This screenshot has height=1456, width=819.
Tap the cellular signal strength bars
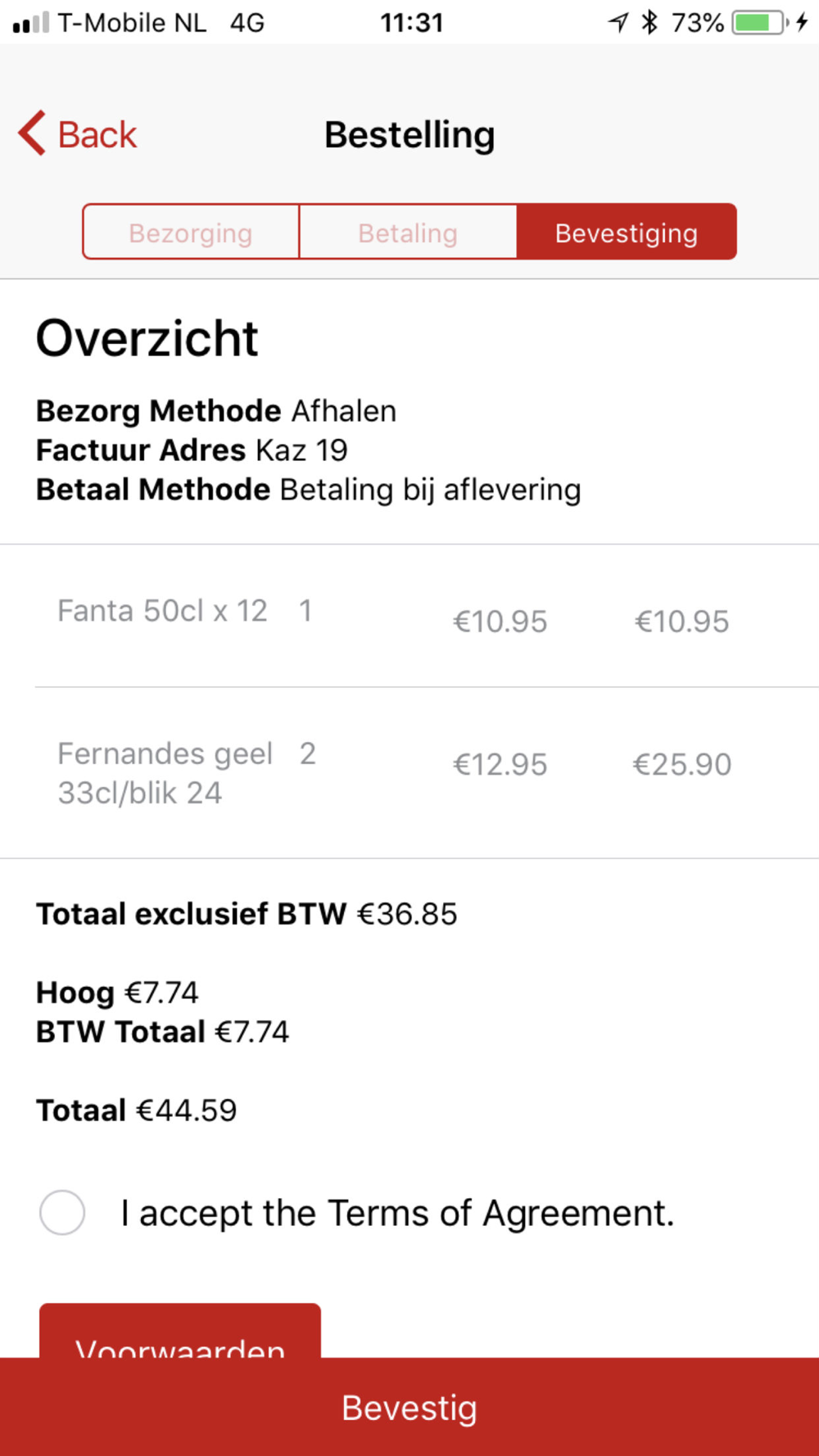tap(31, 22)
